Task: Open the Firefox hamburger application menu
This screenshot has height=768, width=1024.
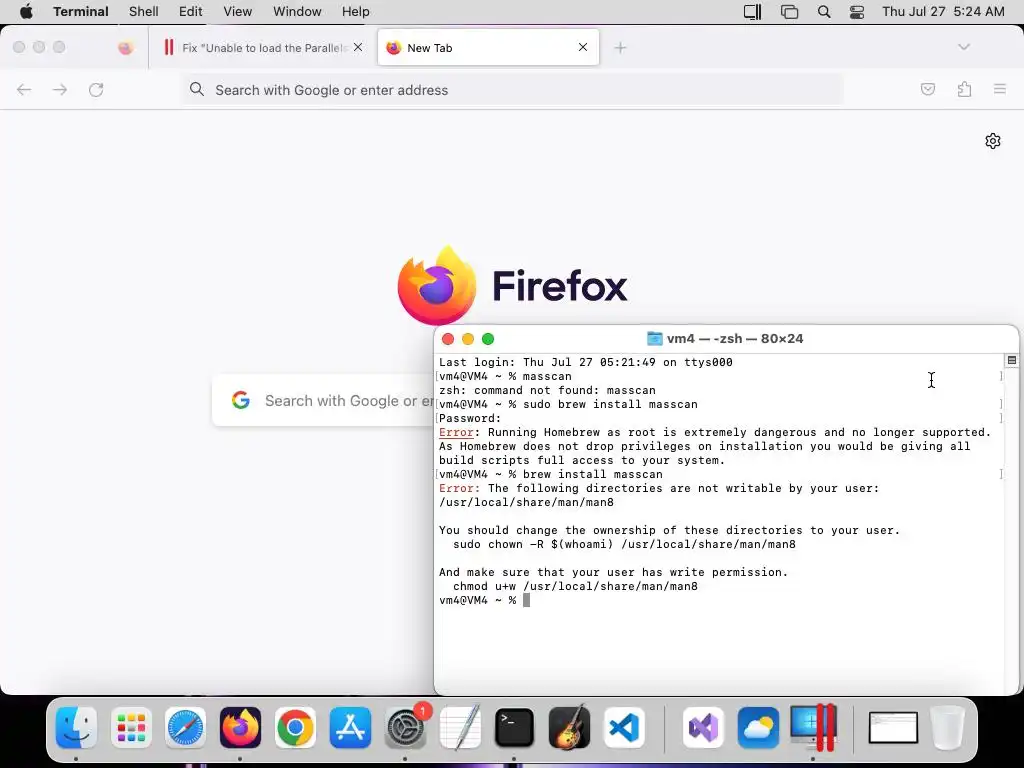Action: [1000, 89]
